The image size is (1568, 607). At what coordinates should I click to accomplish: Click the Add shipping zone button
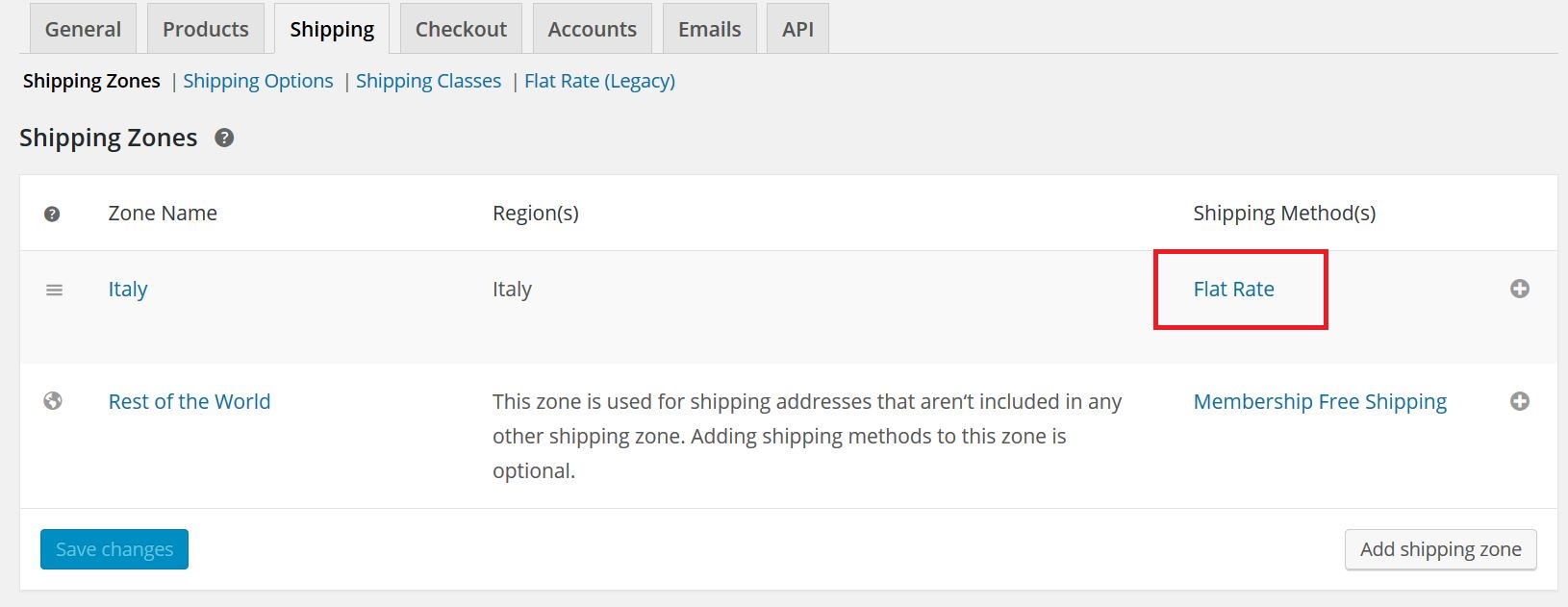[1440, 549]
